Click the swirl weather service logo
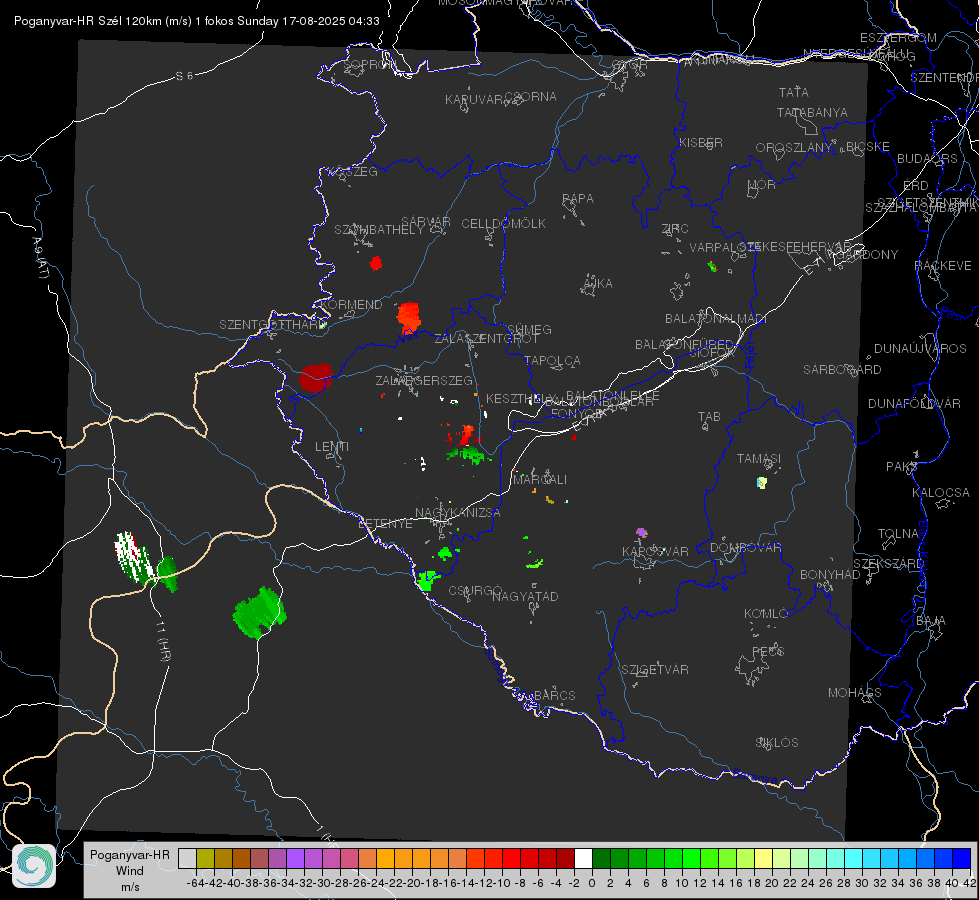The width and height of the screenshot is (979, 900). pos(34,866)
